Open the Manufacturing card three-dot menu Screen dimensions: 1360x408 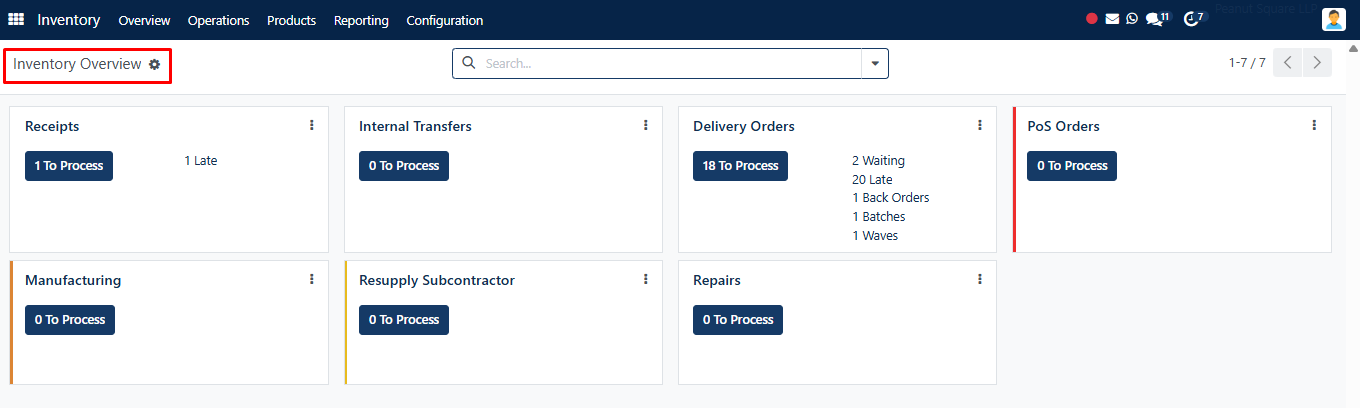(x=312, y=279)
